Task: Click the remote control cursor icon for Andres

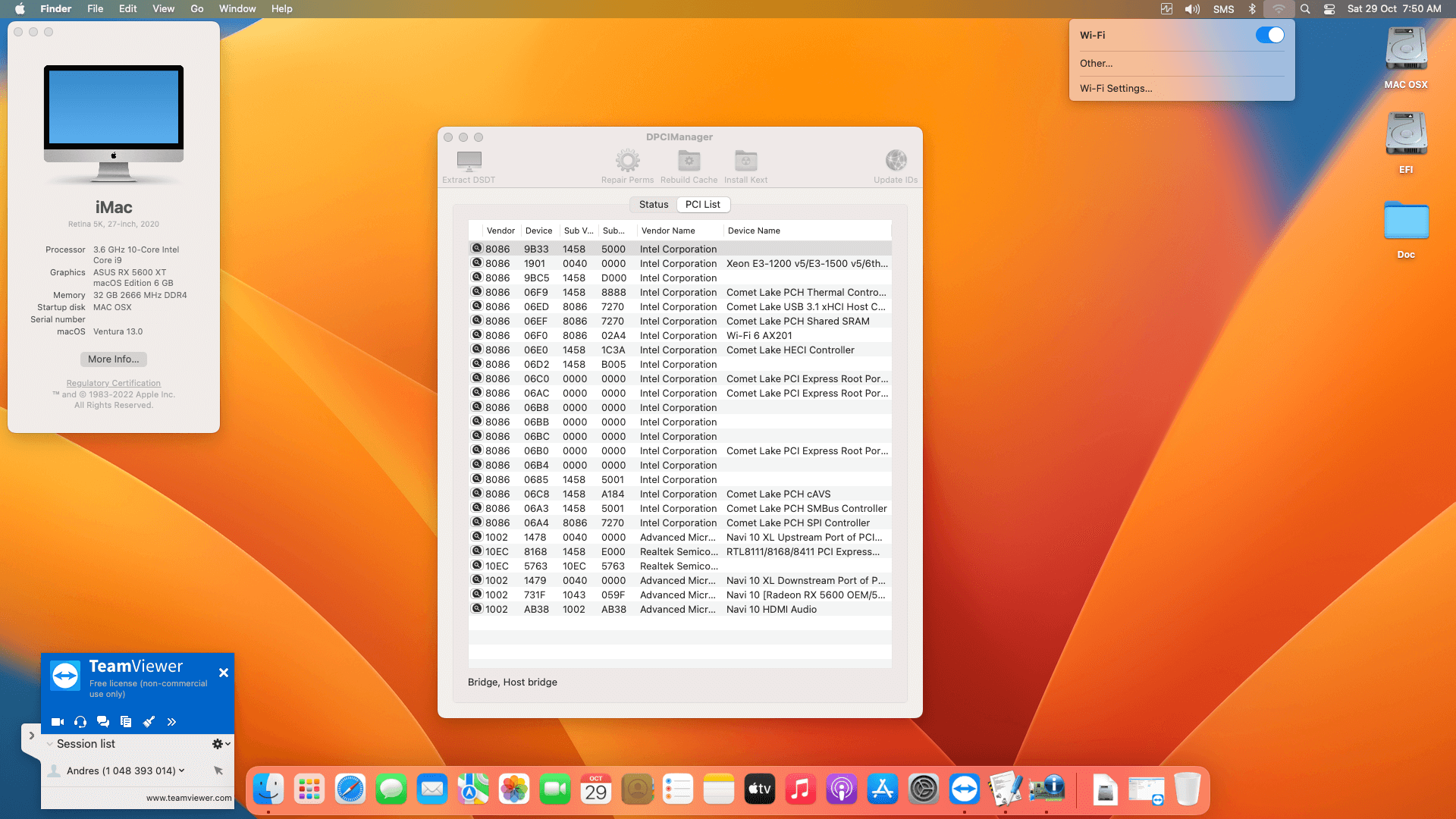Action: (218, 770)
